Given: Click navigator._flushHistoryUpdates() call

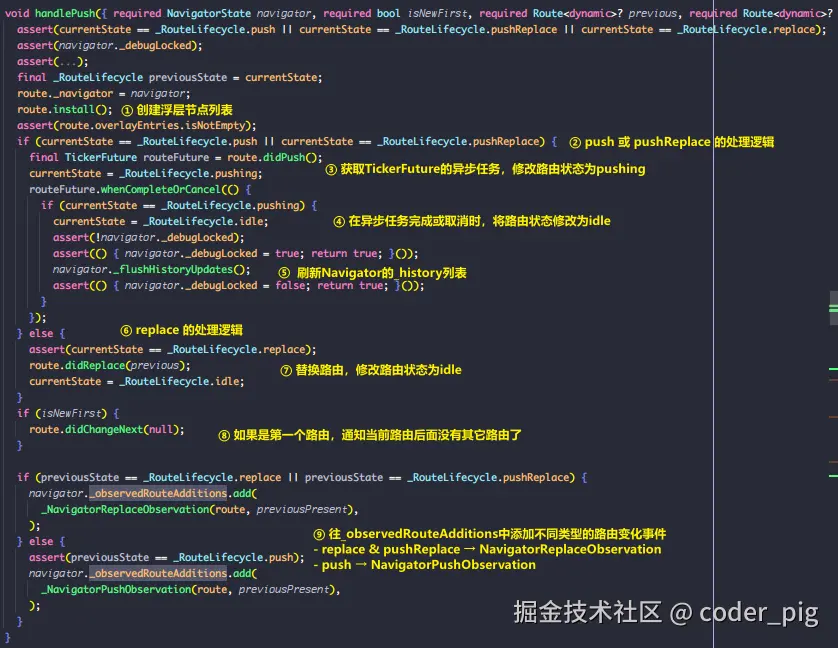Looking at the screenshot, I should [151, 269].
